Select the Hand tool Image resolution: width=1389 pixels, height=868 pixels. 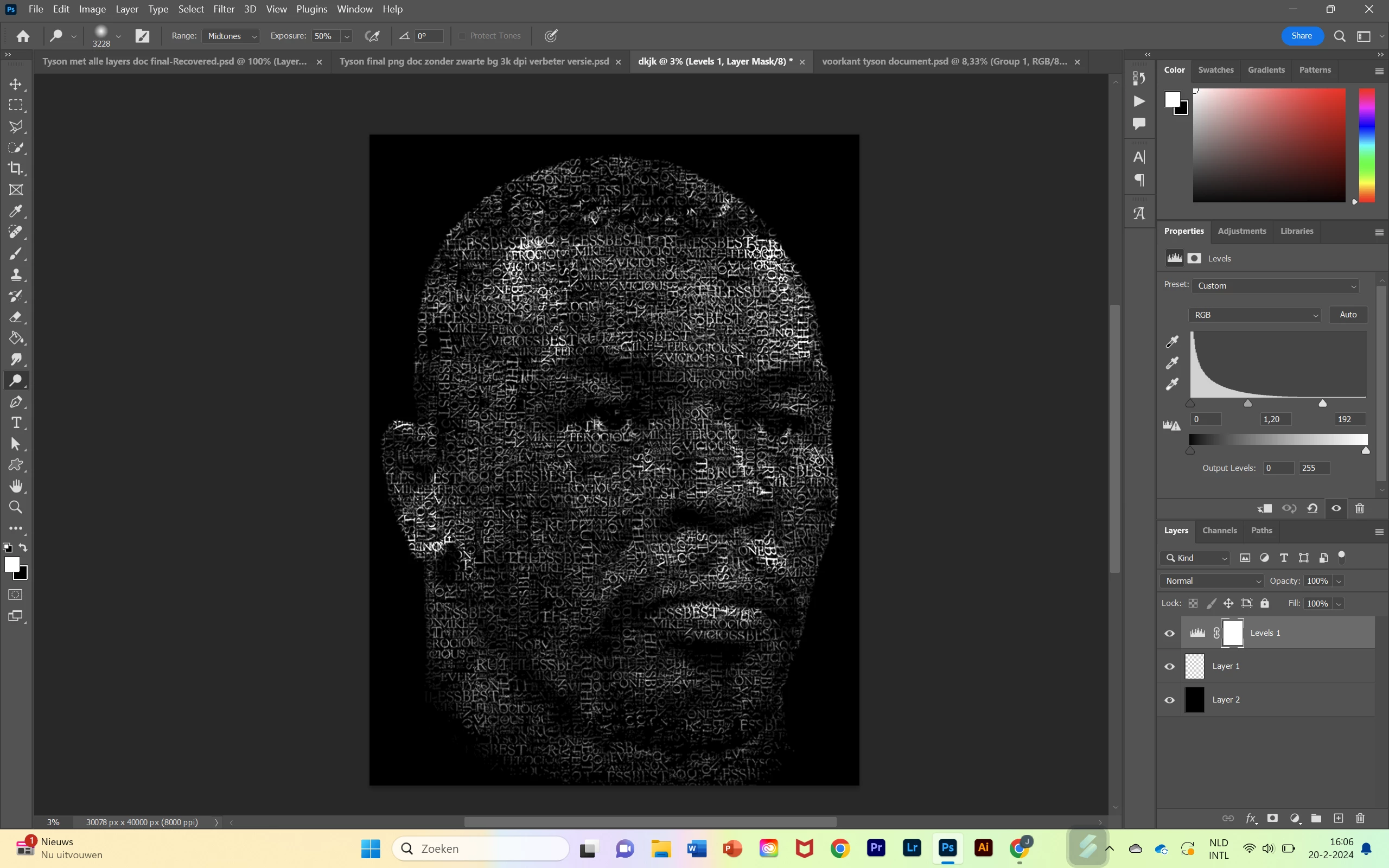[x=16, y=486]
